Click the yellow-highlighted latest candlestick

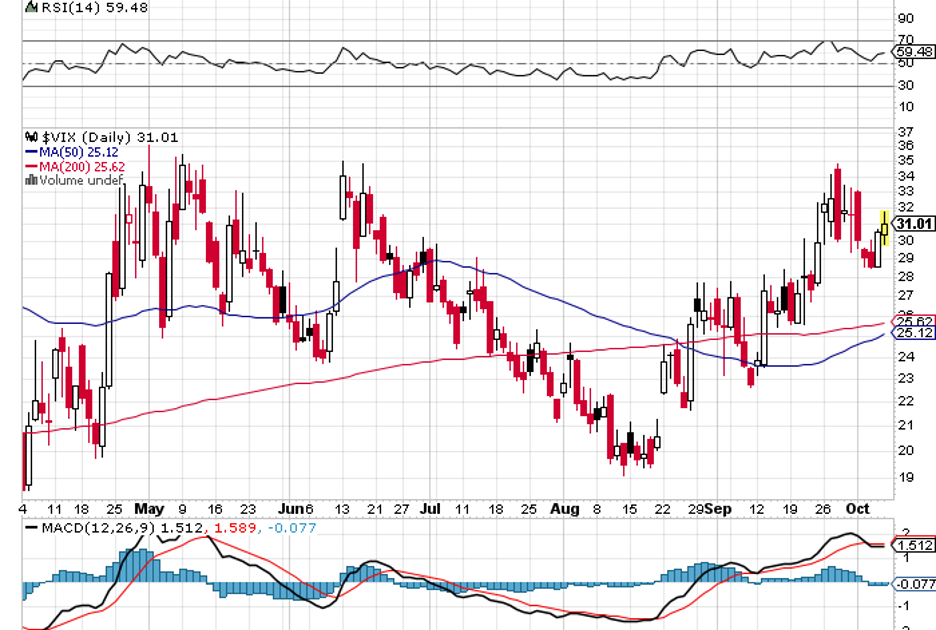(x=884, y=227)
